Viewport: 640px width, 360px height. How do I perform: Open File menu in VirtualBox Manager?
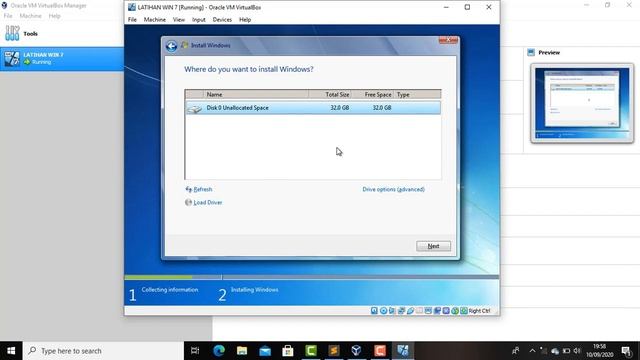[x=8, y=16]
